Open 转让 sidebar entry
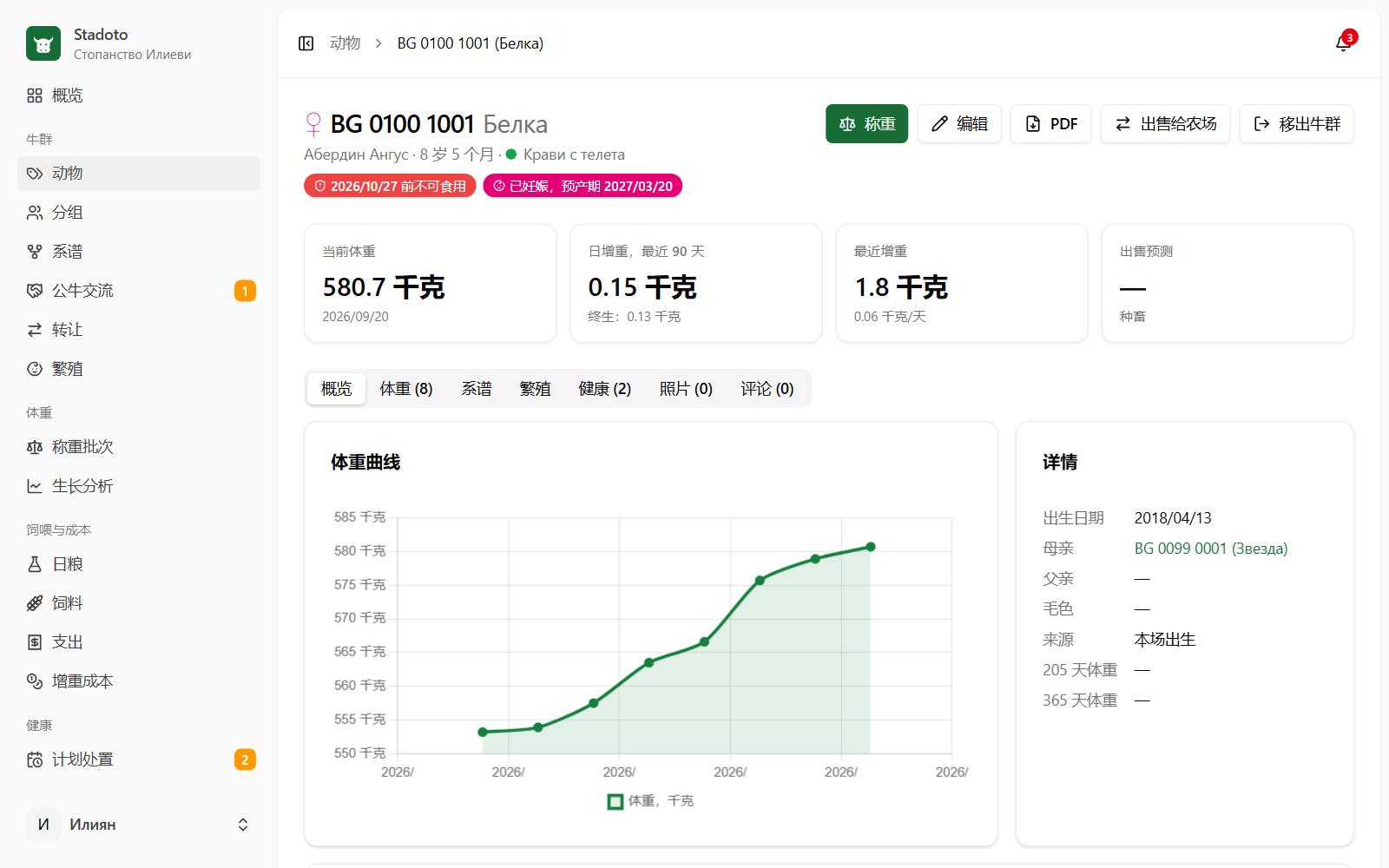Screen dimensions: 1389x868 [139, 330]
